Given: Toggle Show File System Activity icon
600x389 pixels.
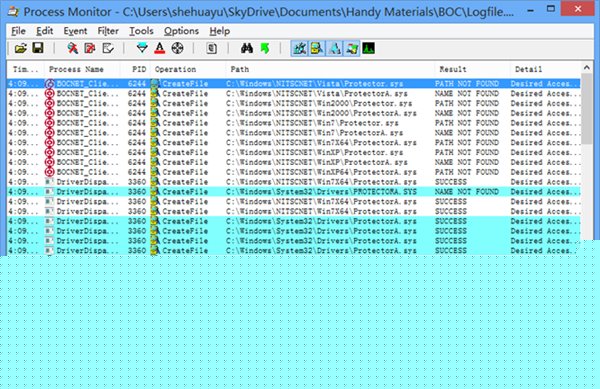Looking at the screenshot, I should tap(317, 49).
